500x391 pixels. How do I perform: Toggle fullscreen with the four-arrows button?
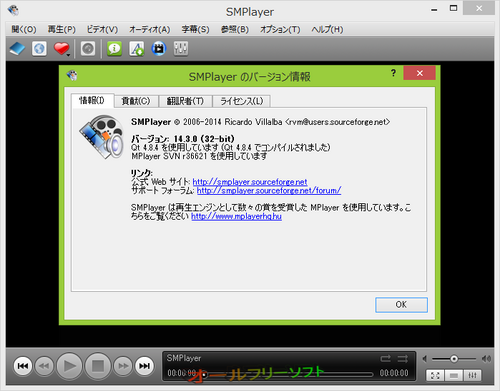point(435,376)
